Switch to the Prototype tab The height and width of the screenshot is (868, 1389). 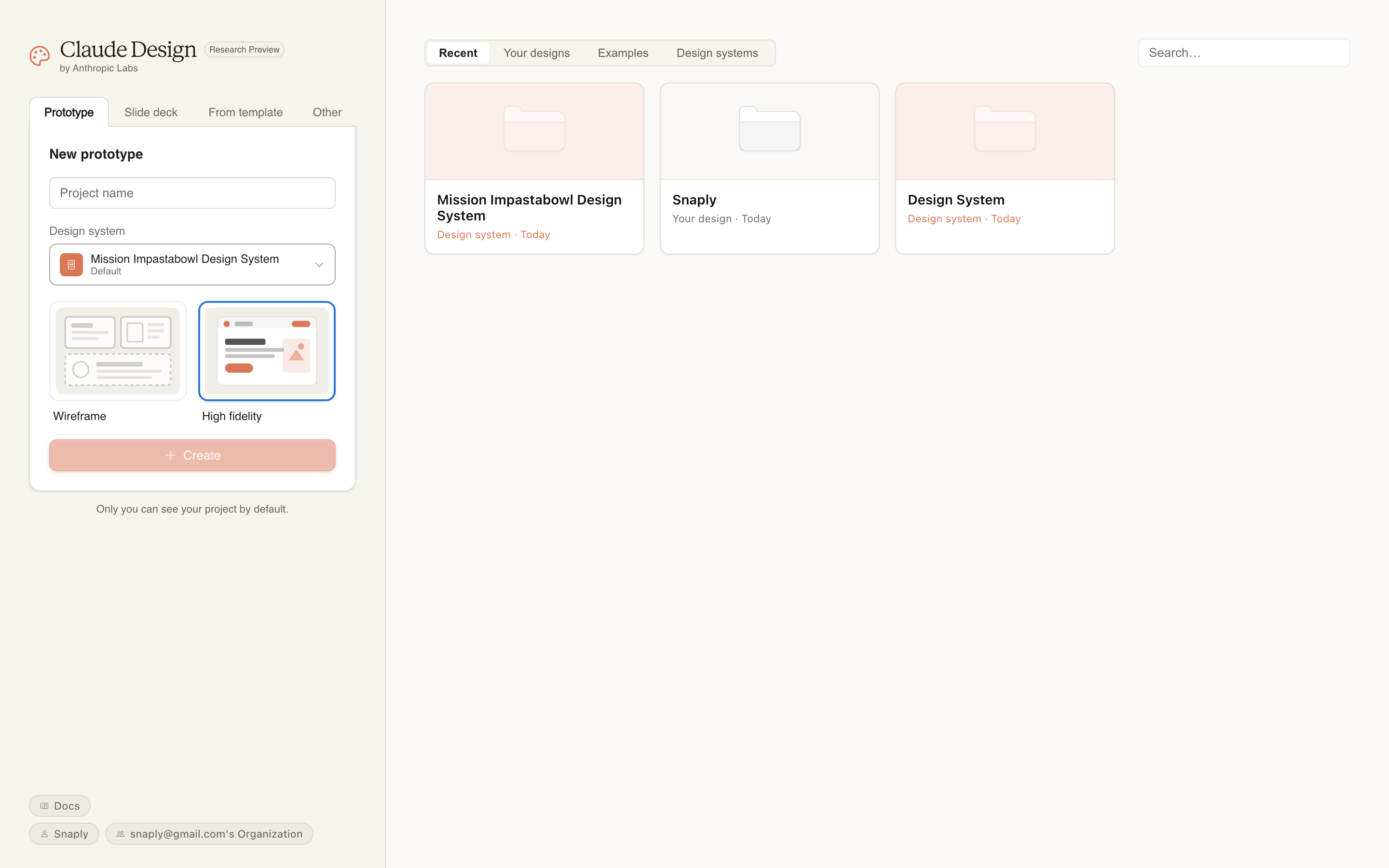tap(69, 112)
